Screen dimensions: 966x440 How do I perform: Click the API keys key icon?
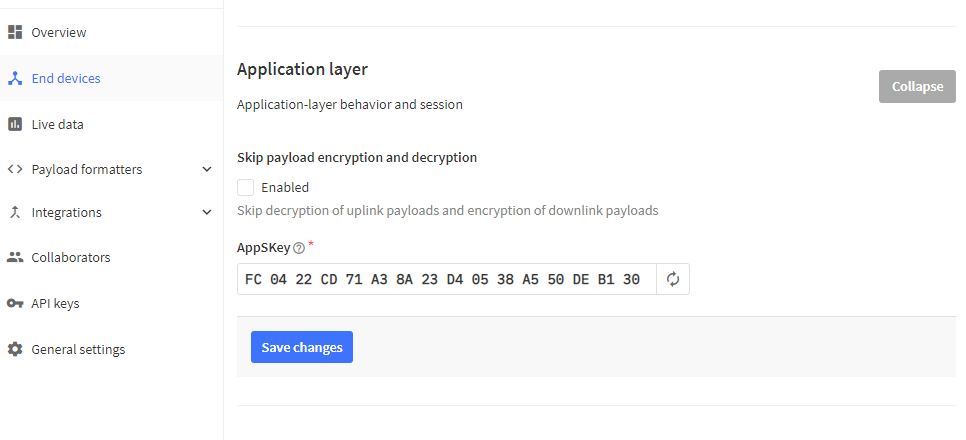point(15,303)
